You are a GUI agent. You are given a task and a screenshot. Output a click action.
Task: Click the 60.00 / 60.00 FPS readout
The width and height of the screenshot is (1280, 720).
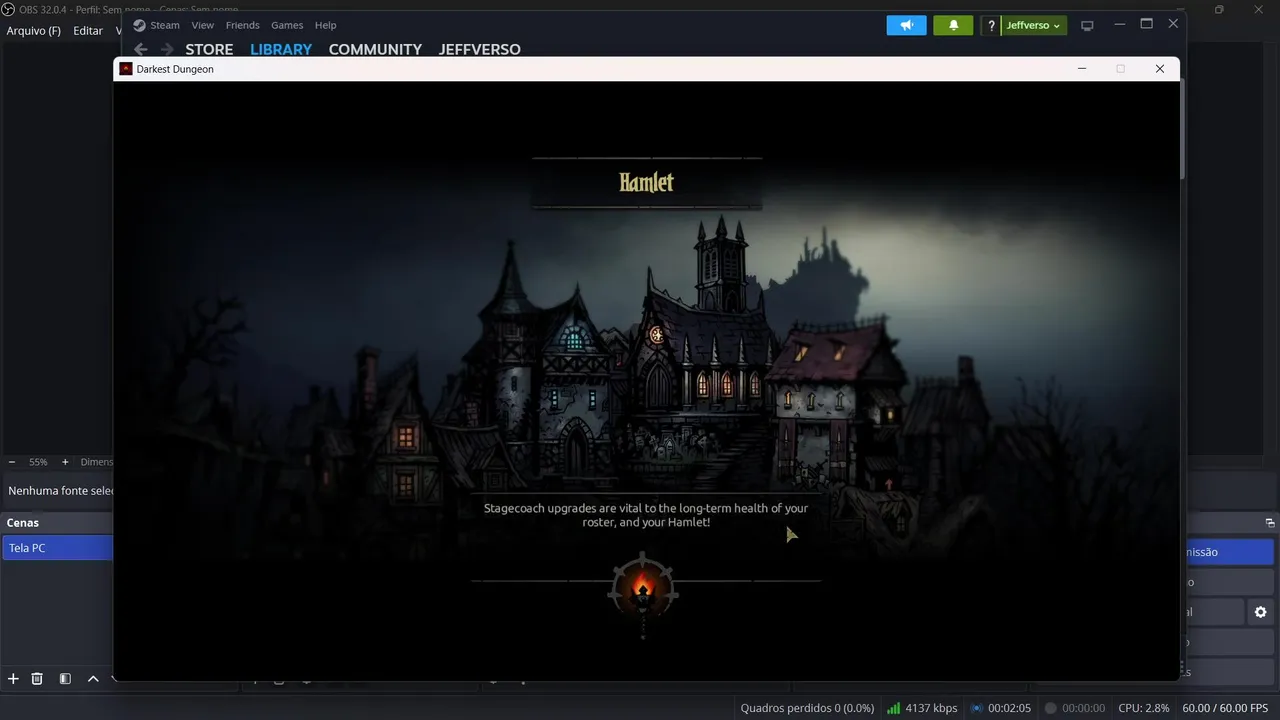tap(1227, 708)
